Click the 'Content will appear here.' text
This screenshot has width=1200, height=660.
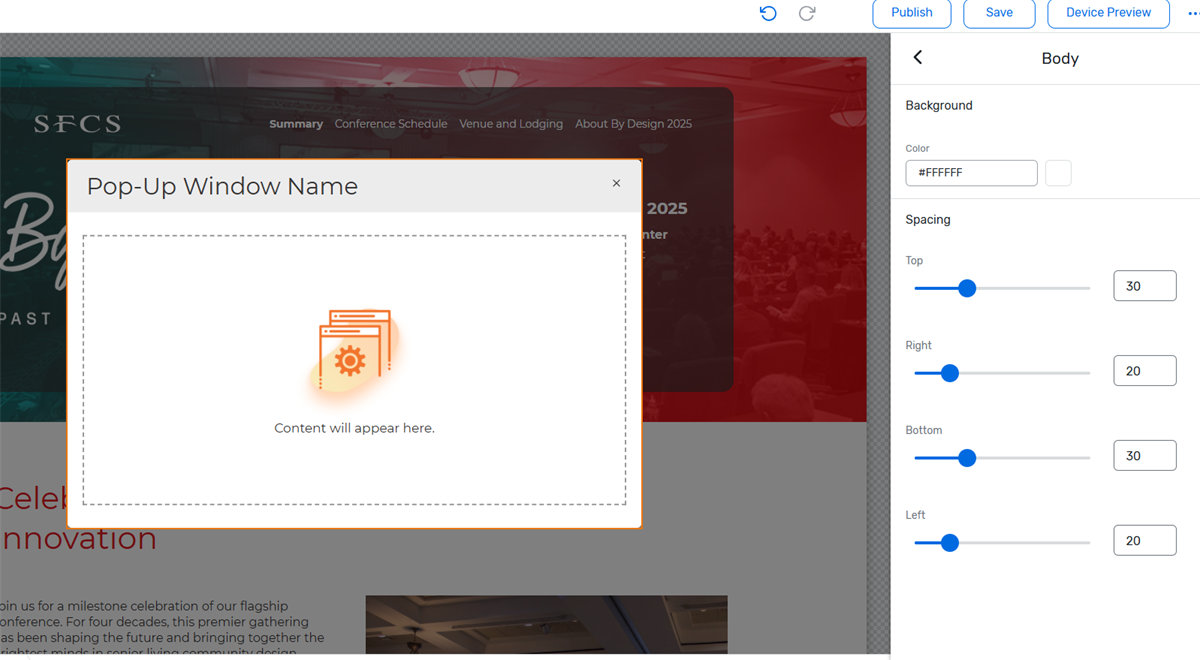[355, 428]
